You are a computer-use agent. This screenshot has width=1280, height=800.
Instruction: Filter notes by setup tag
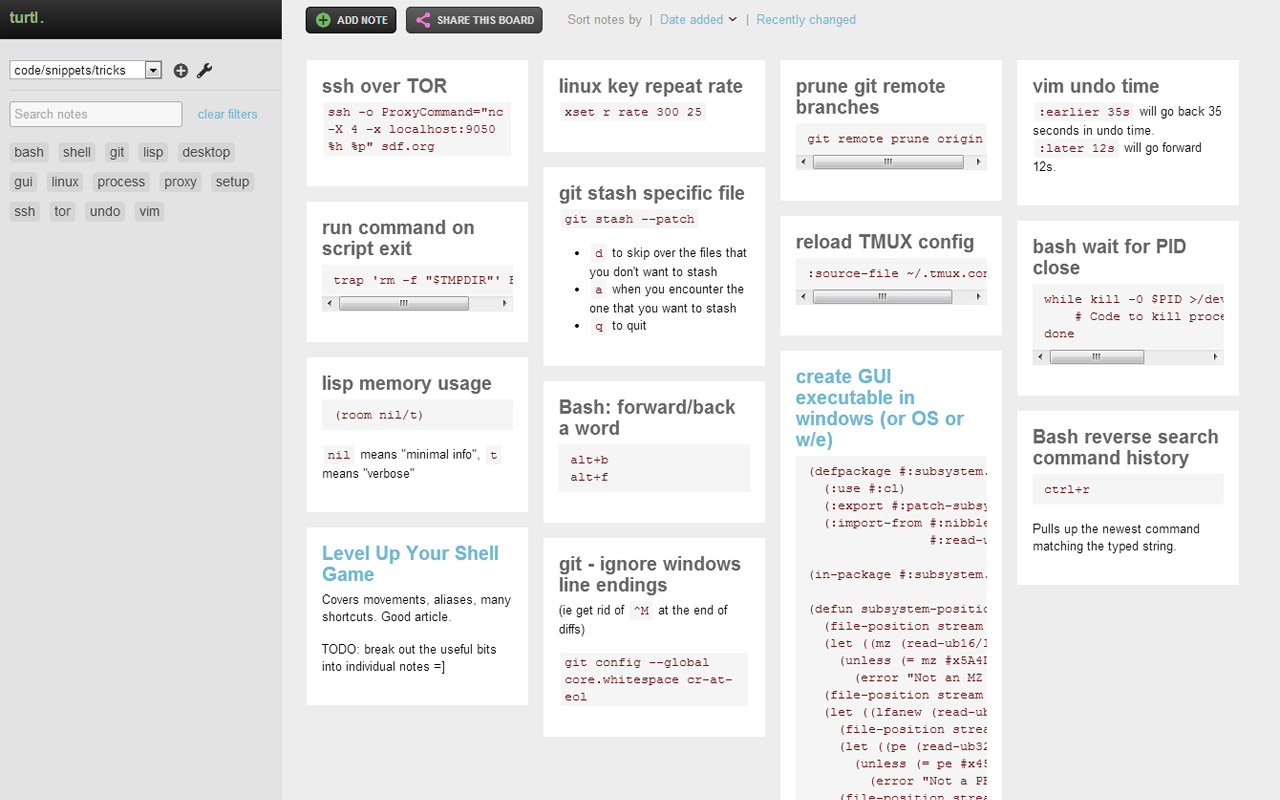232,182
